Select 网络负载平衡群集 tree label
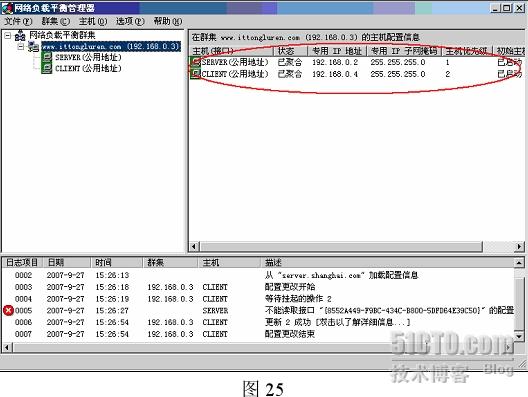 point(62,35)
